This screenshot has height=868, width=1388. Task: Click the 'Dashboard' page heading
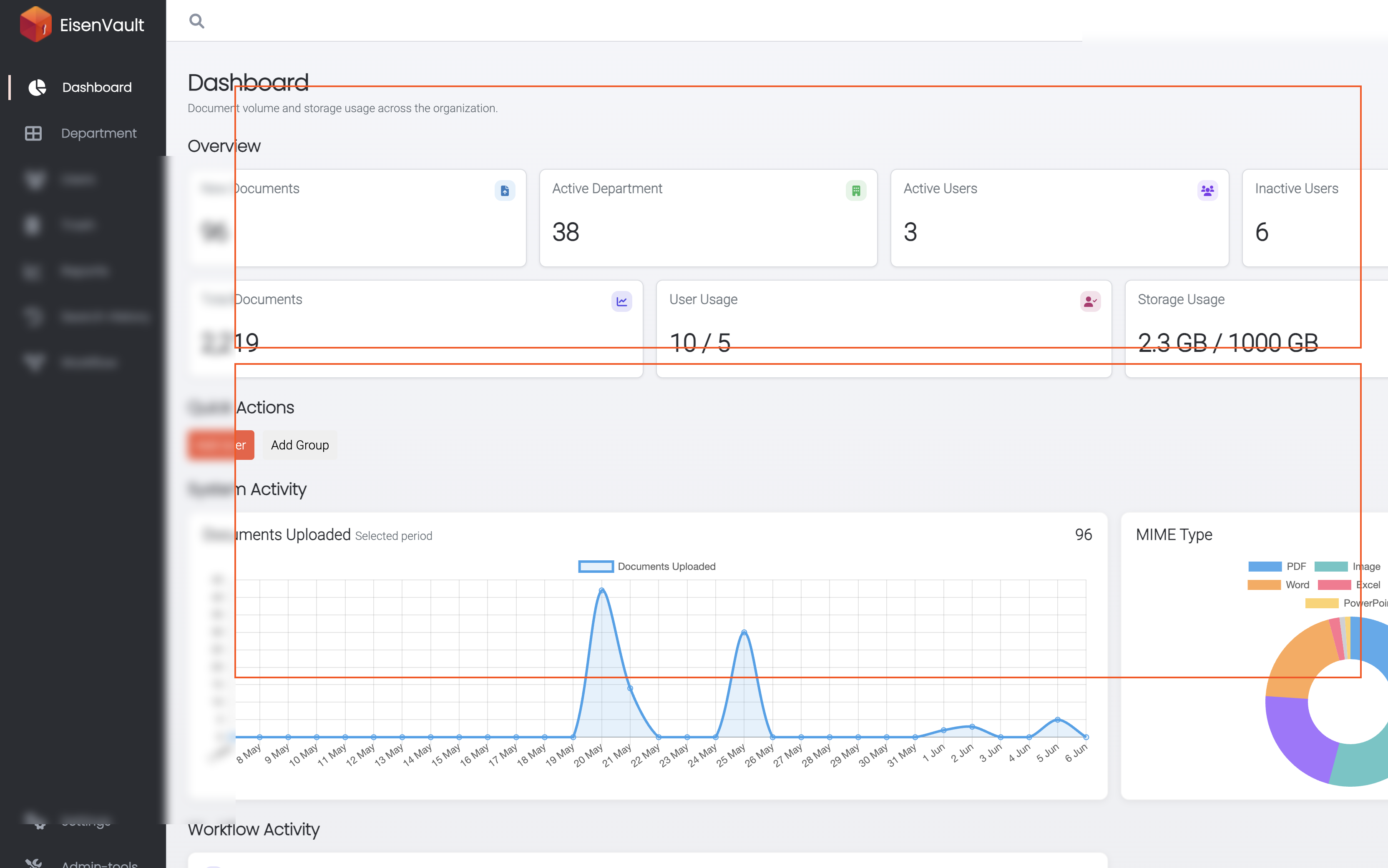point(248,83)
